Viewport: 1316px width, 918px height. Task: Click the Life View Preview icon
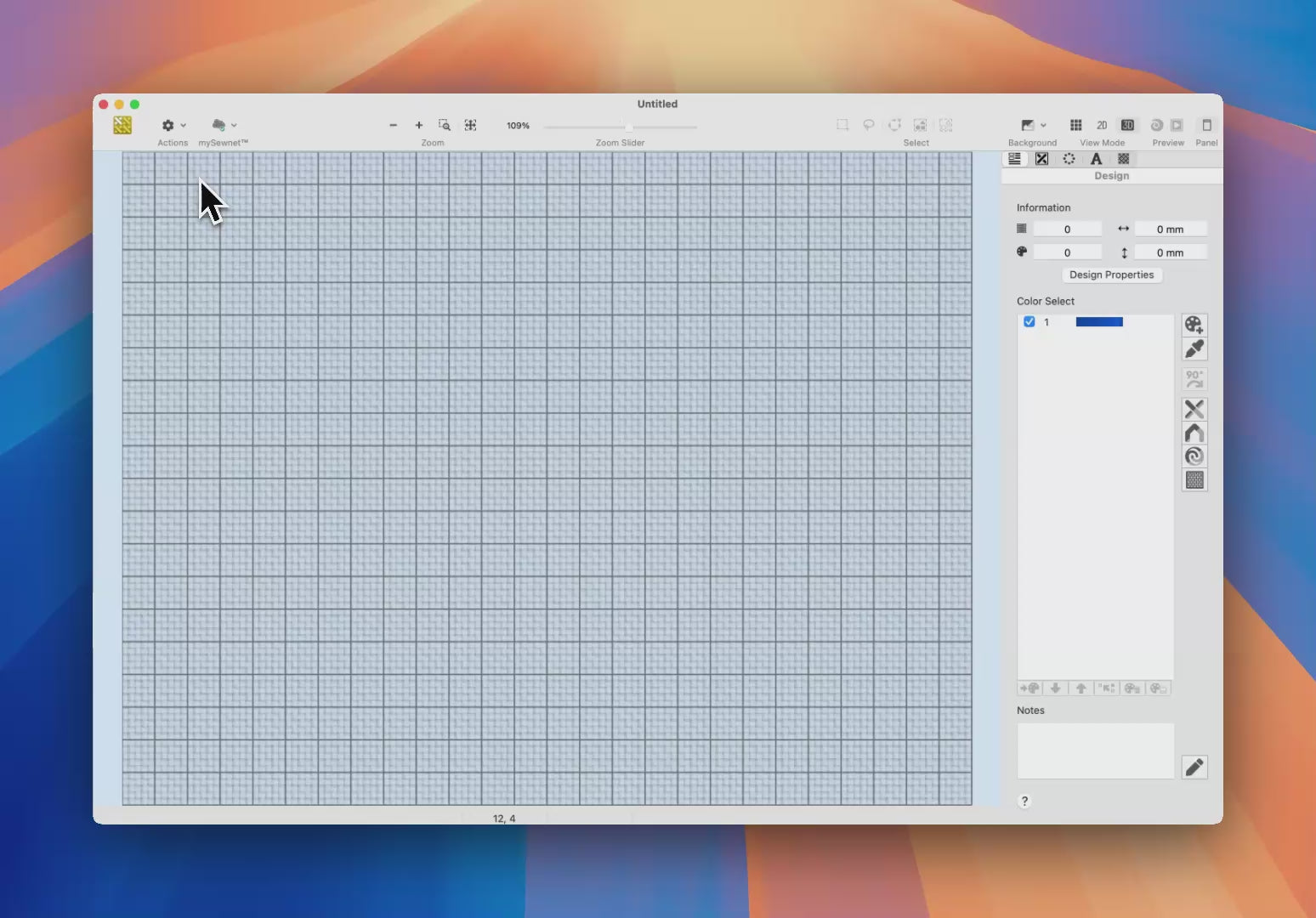point(1177,125)
